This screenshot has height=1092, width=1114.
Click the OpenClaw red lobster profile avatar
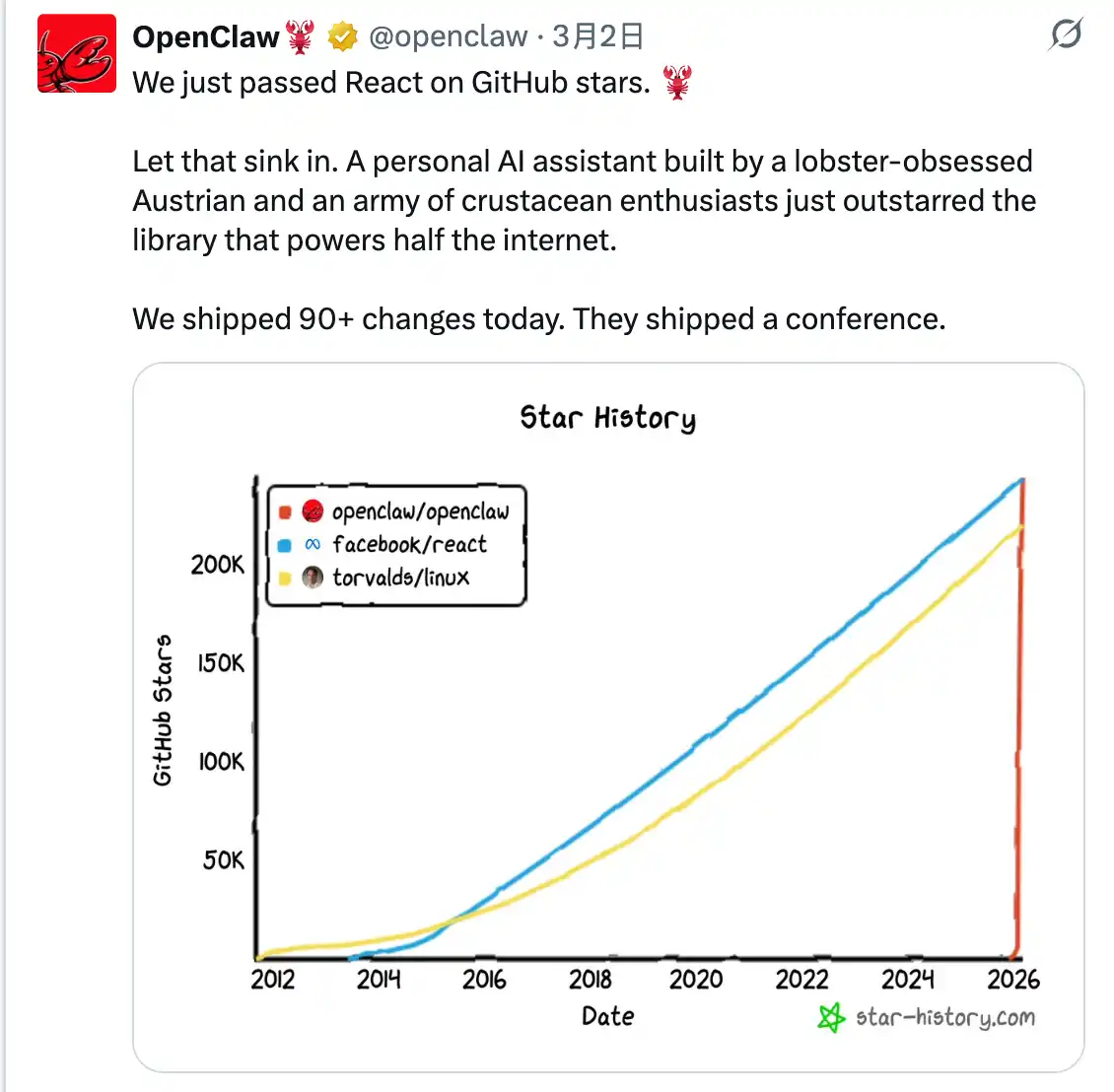click(77, 54)
